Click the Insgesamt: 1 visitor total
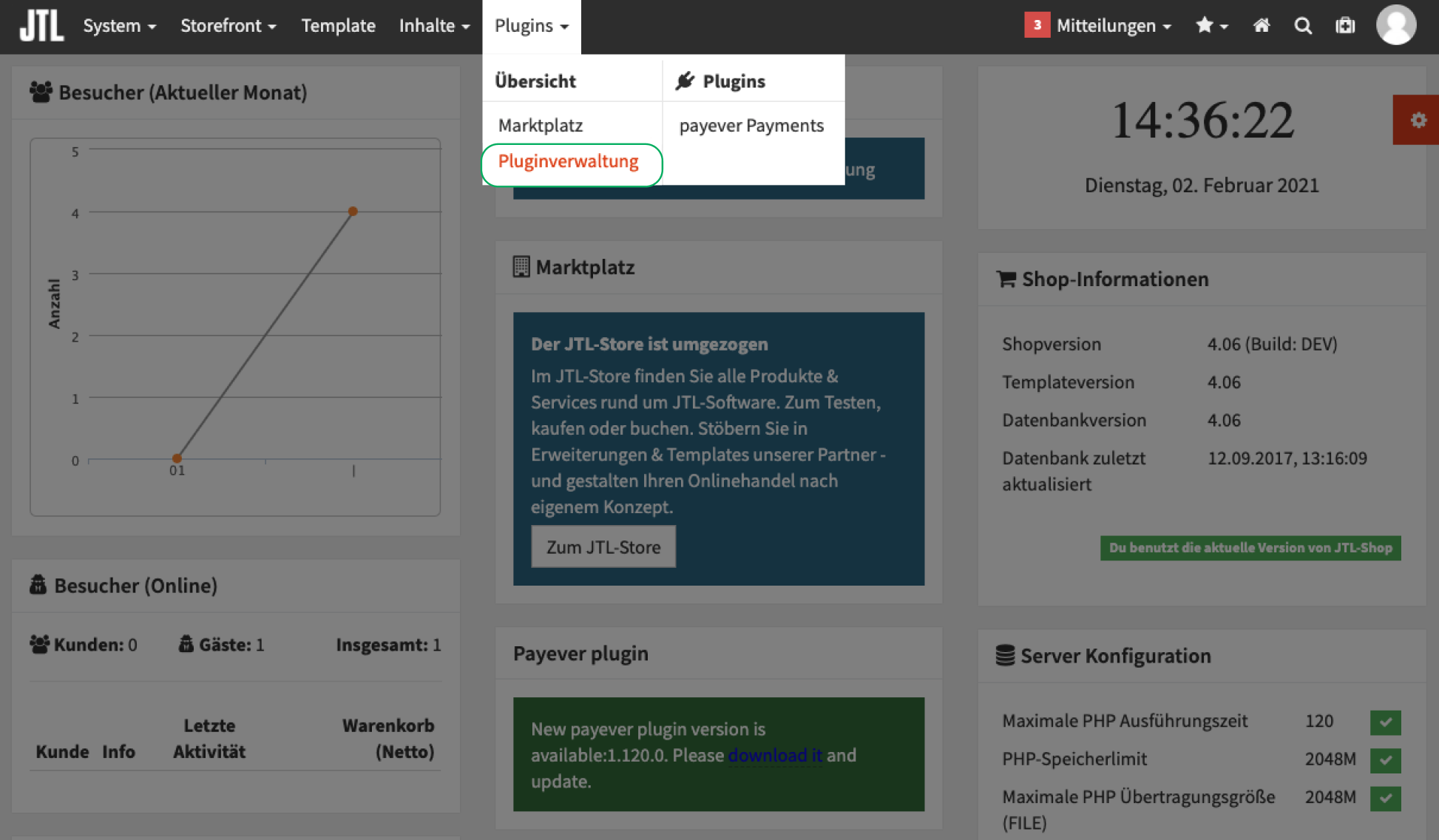The height and width of the screenshot is (840, 1439). coord(389,645)
